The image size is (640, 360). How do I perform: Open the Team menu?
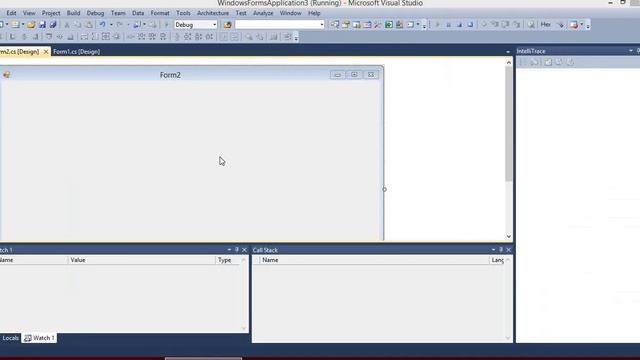pyautogui.click(x=118, y=13)
